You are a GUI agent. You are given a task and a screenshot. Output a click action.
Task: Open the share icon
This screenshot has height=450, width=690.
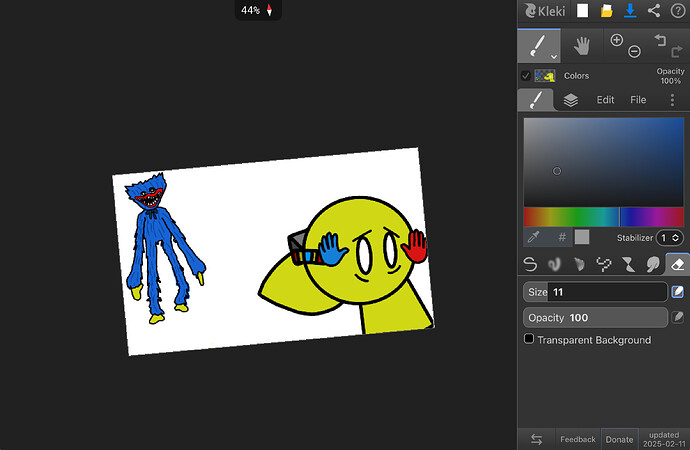(654, 11)
